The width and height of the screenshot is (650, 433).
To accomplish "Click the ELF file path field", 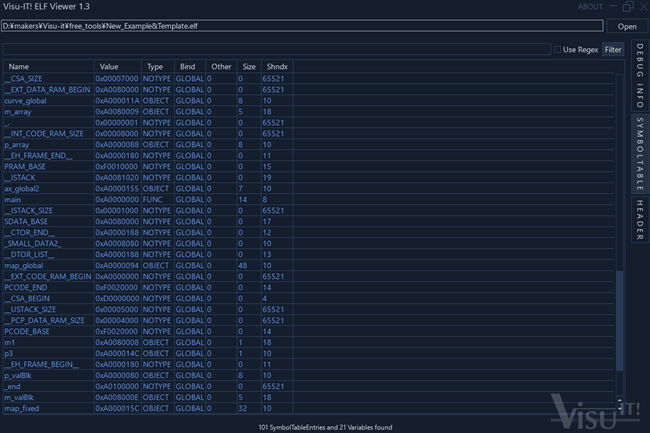I will (x=302, y=26).
